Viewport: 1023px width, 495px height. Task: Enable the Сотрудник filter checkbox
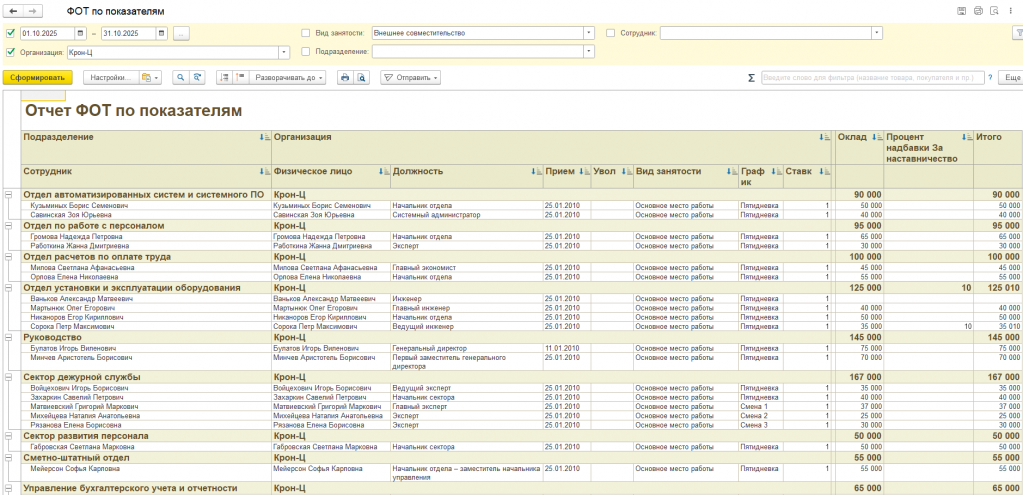(x=611, y=33)
